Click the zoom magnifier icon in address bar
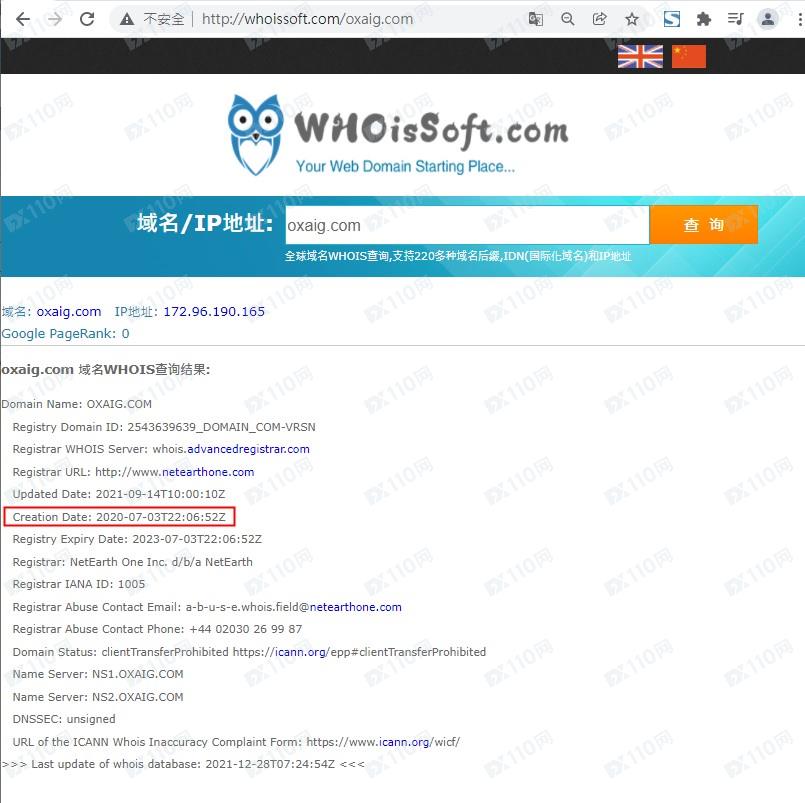 pyautogui.click(x=567, y=20)
